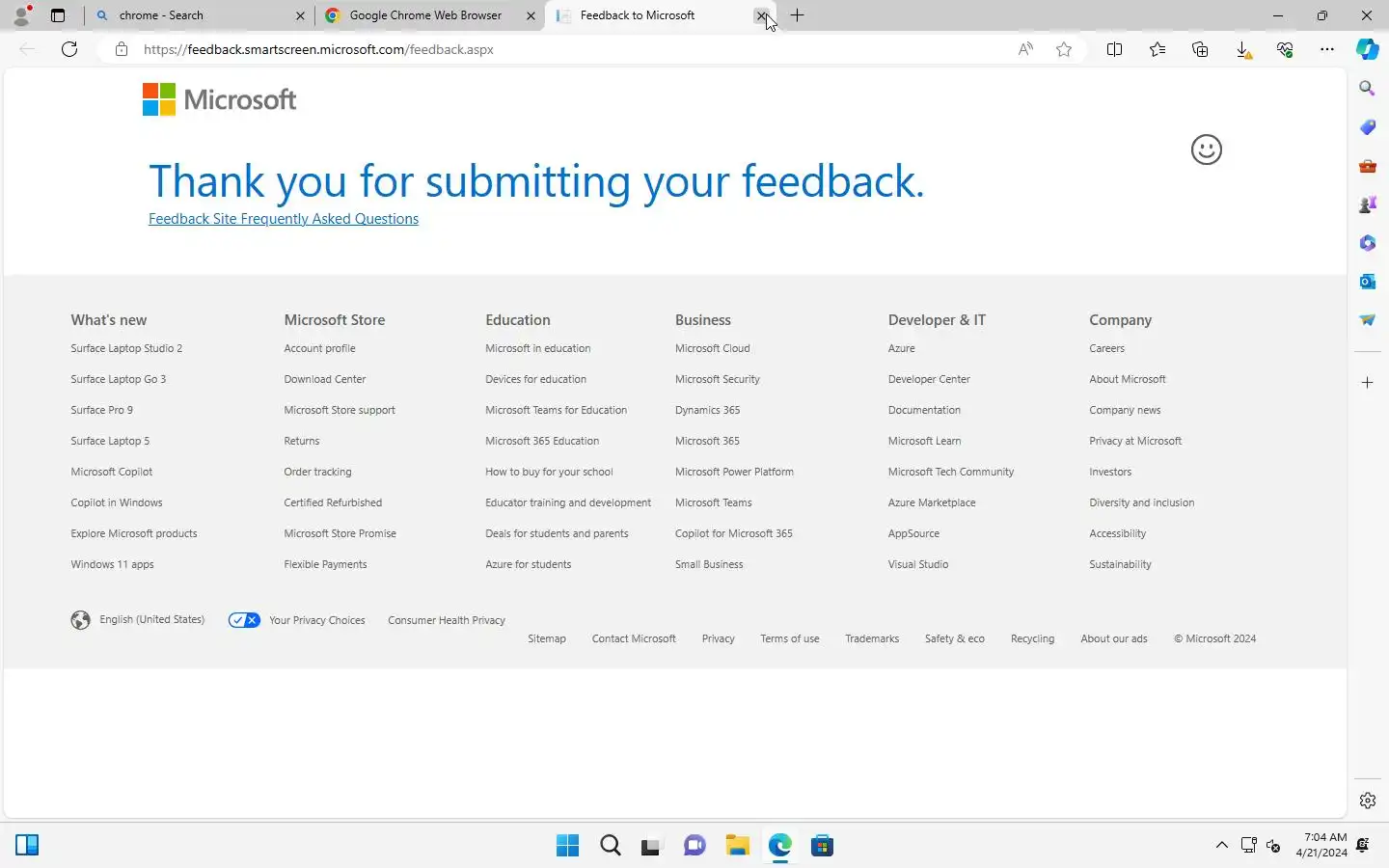Toggle Your Privacy Choices icon
This screenshot has width=1389, height=868.
point(244,620)
